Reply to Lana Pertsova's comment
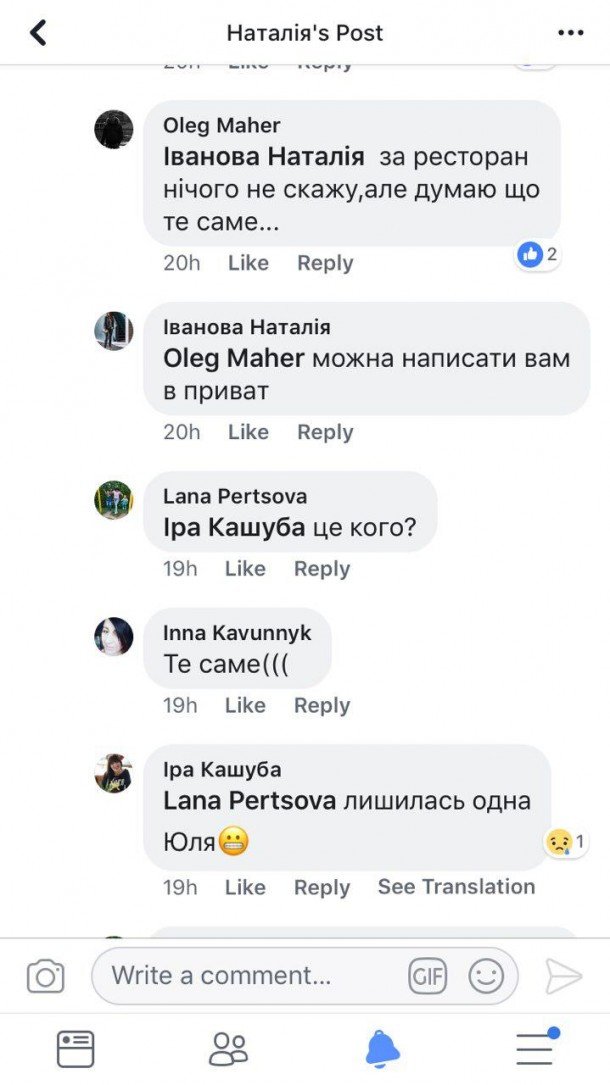 (322, 569)
